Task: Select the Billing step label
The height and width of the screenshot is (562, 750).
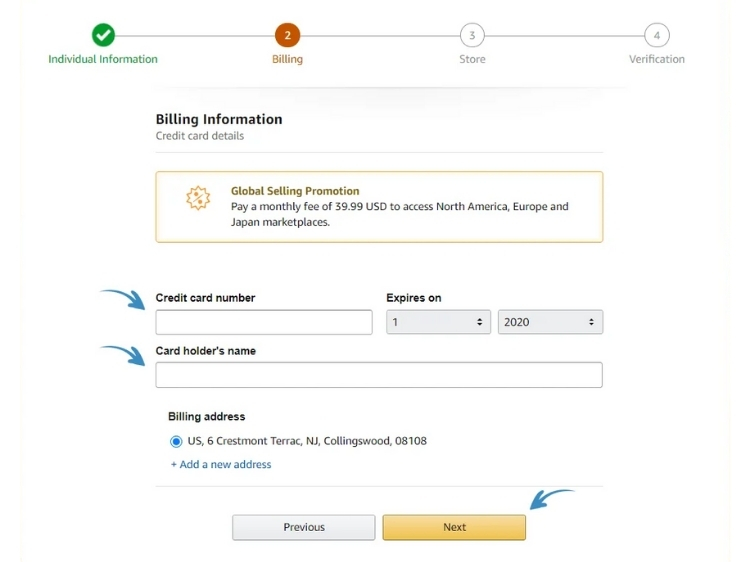Action: 287,59
